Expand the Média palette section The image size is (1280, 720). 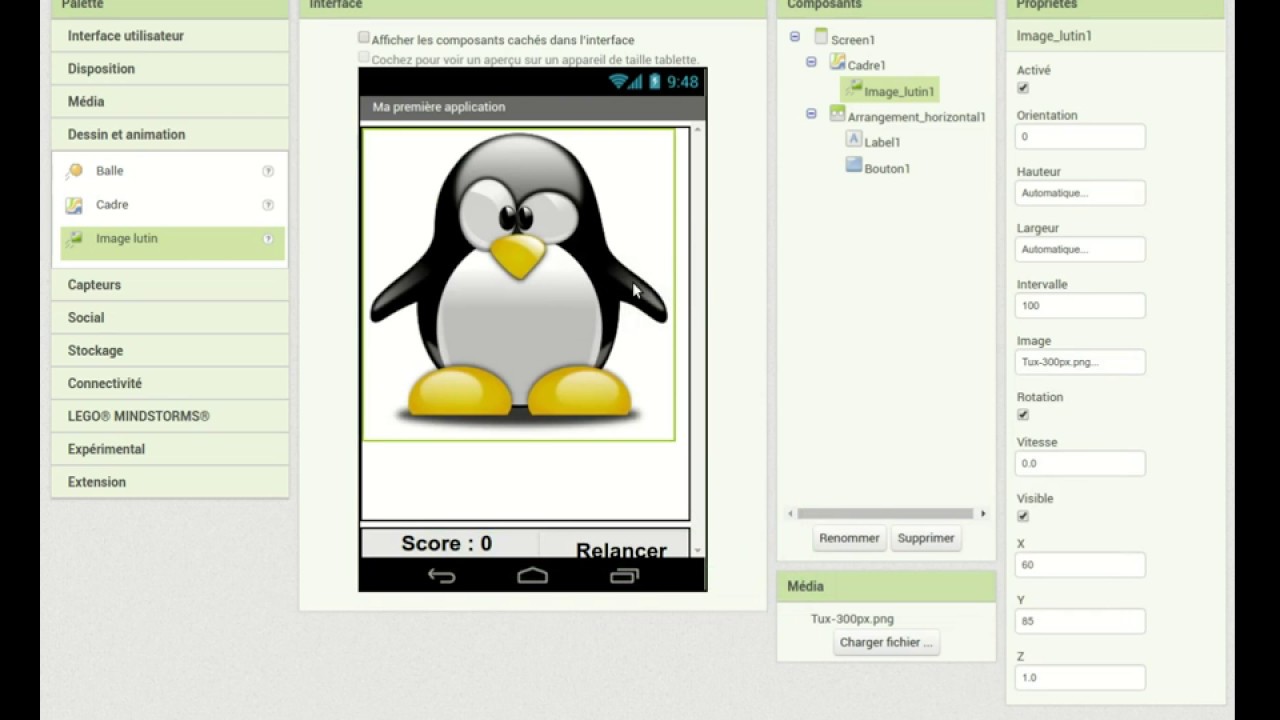[x=170, y=102]
